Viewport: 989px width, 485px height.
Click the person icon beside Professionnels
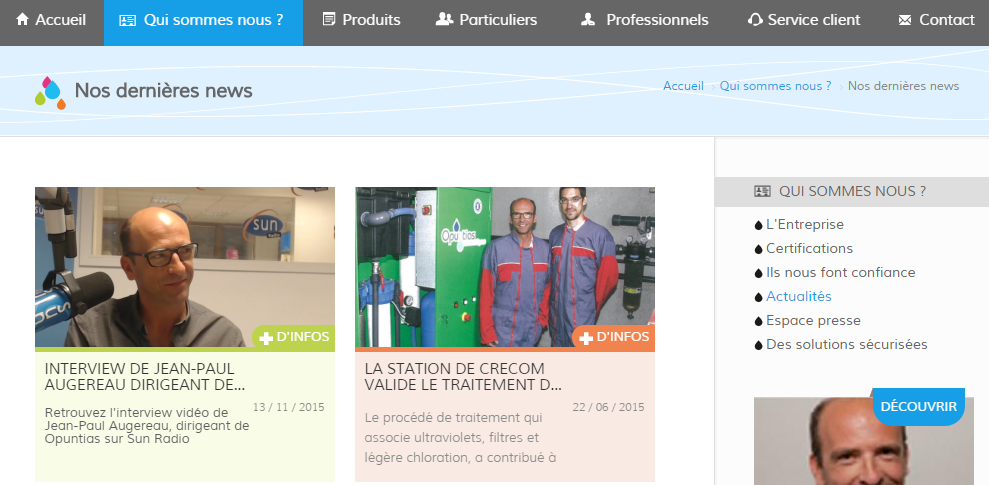pos(588,20)
